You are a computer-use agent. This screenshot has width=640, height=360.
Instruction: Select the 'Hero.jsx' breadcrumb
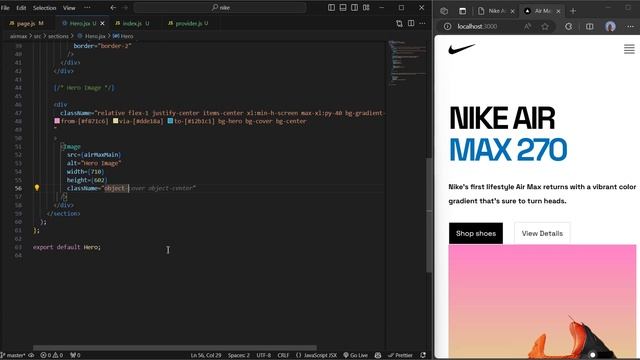click(x=91, y=36)
